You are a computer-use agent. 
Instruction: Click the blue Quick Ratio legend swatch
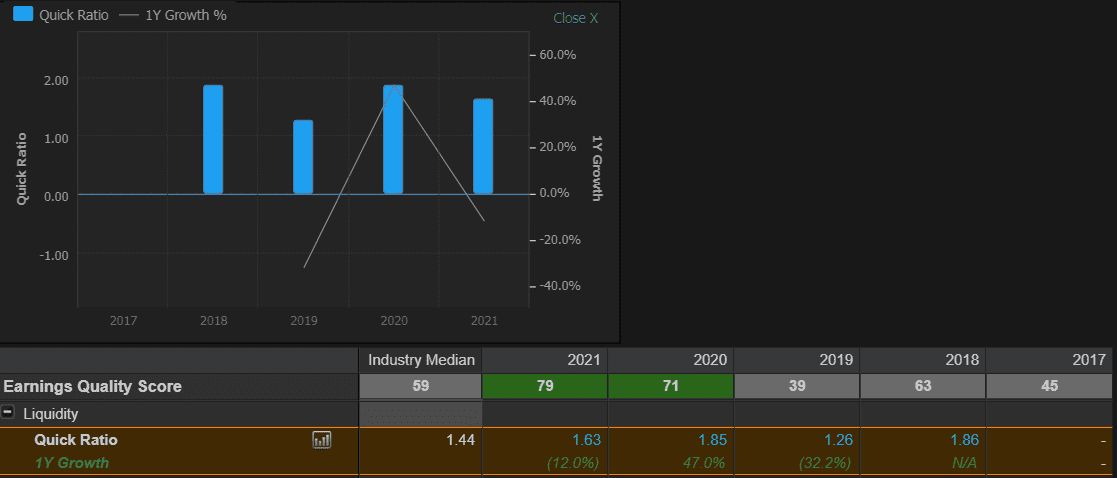click(23, 15)
